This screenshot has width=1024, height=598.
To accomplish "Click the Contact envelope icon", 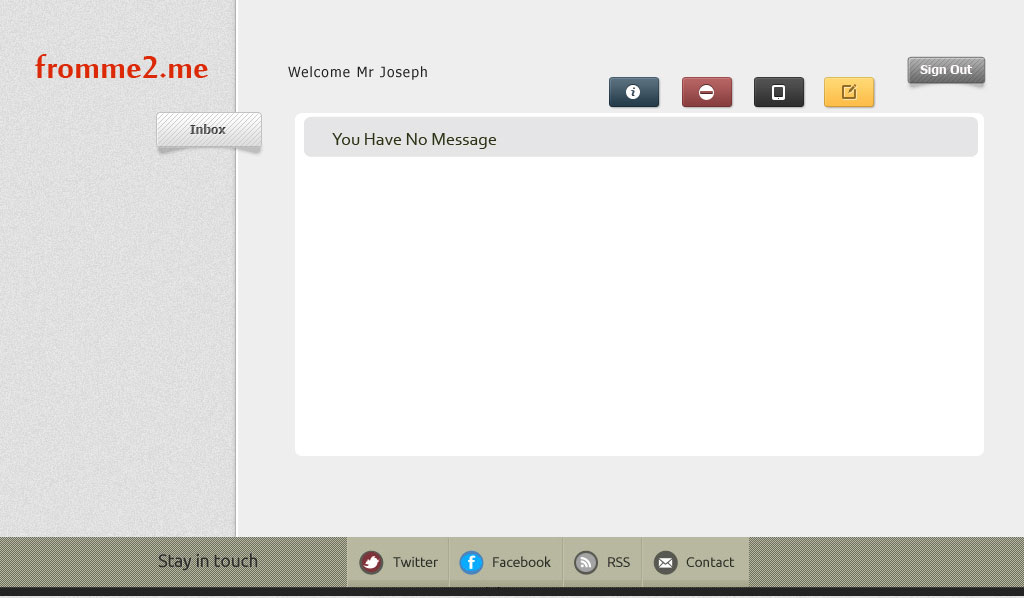I will click(665, 562).
